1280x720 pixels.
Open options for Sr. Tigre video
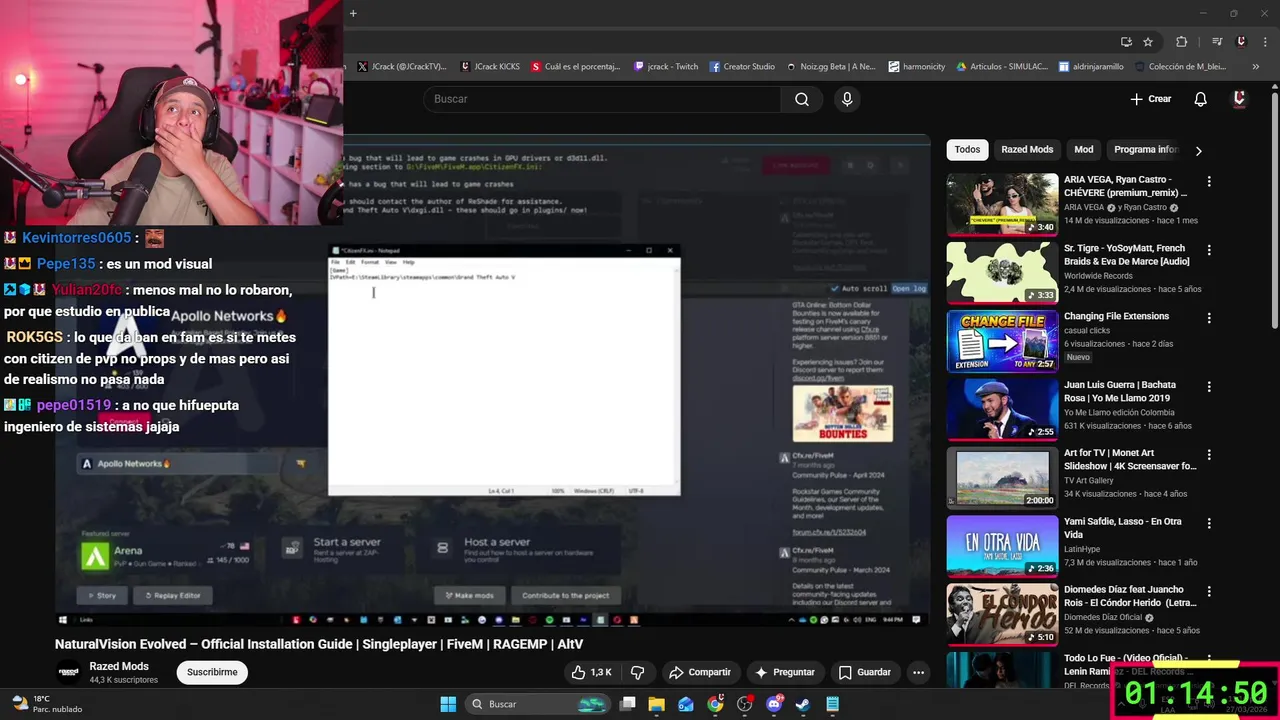pos(1209,250)
